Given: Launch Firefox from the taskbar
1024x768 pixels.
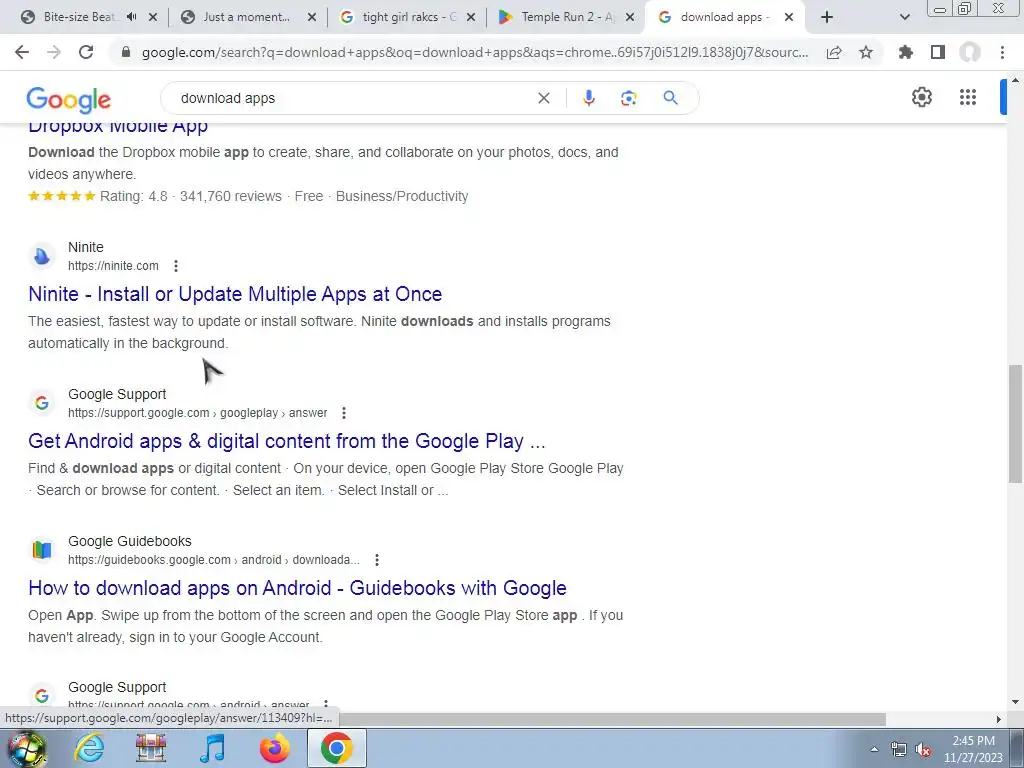Looking at the screenshot, I should [274, 748].
